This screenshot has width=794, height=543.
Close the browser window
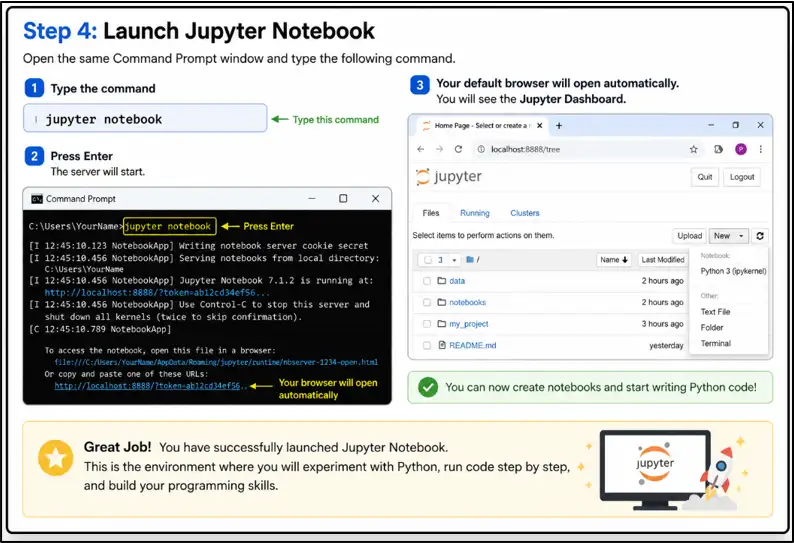pyautogui.click(x=760, y=125)
